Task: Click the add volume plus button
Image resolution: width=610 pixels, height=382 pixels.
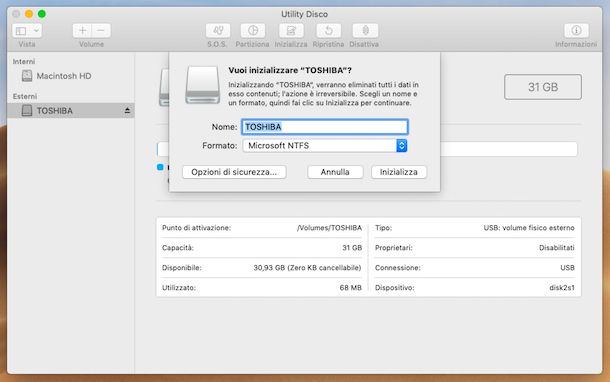Action: coord(82,31)
